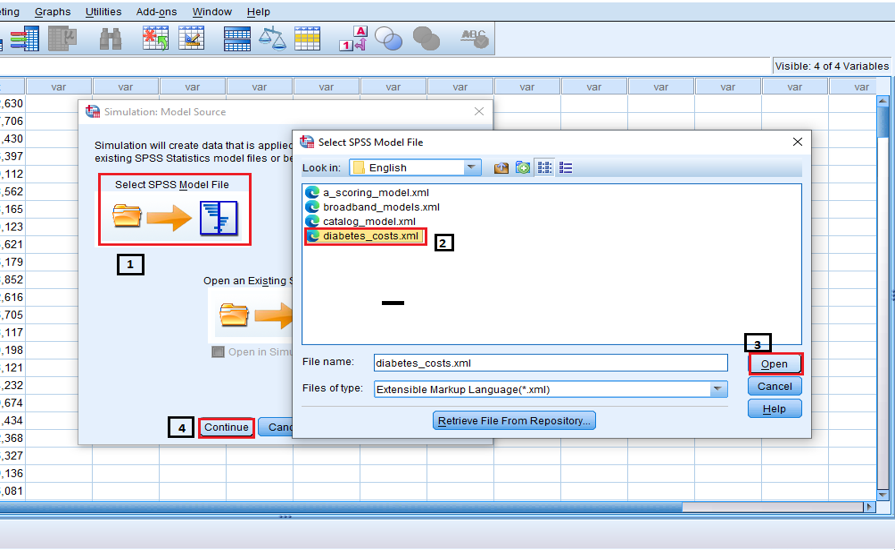This screenshot has width=896, height=550.
Task: Click the Up One Level folder icon
Action: (501, 168)
